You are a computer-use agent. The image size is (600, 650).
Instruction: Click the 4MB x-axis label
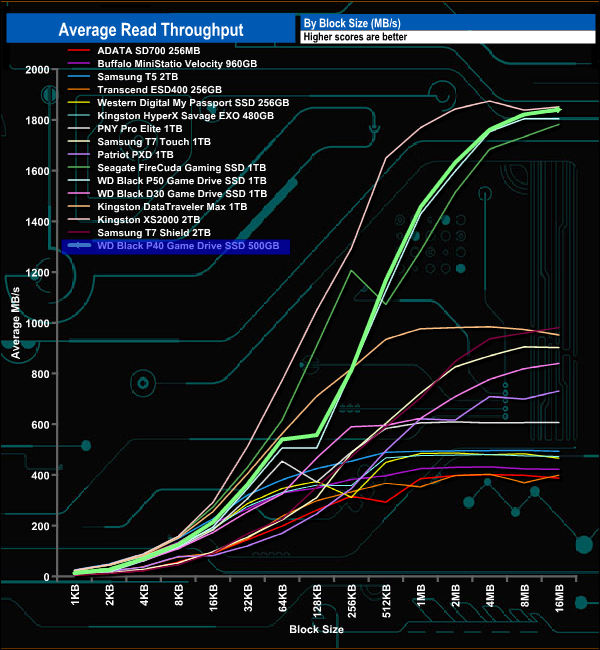tap(490, 595)
